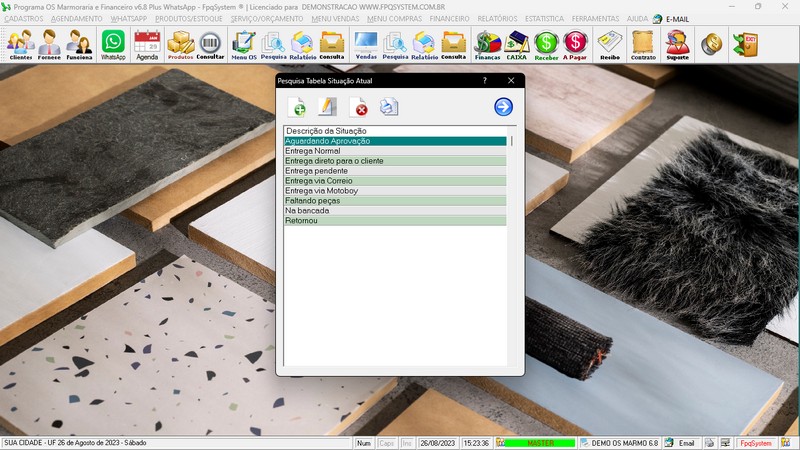800x450 pixels.
Task: Open the RELATÓRIOS menu
Action: (x=497, y=19)
